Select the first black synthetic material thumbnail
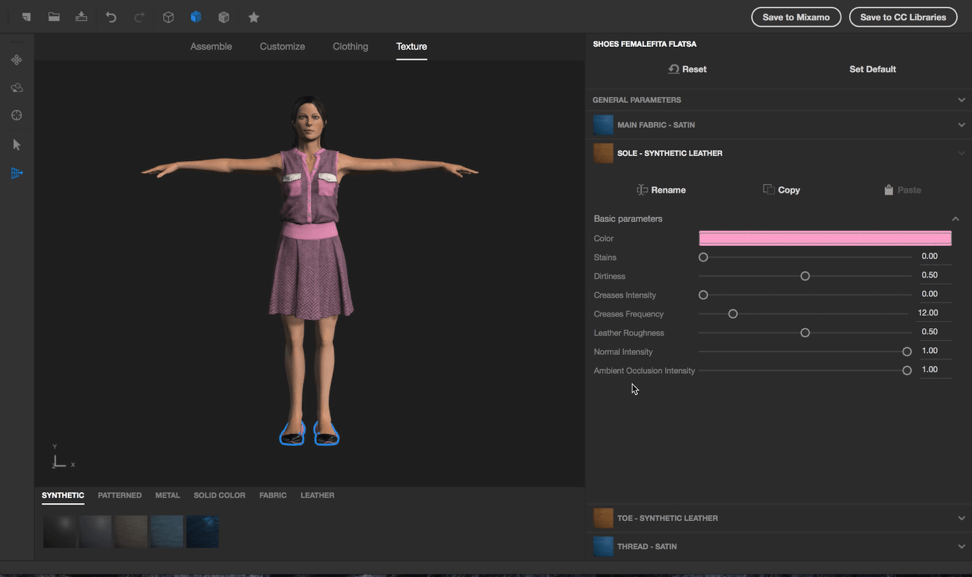This screenshot has height=577, width=972. tap(60, 532)
